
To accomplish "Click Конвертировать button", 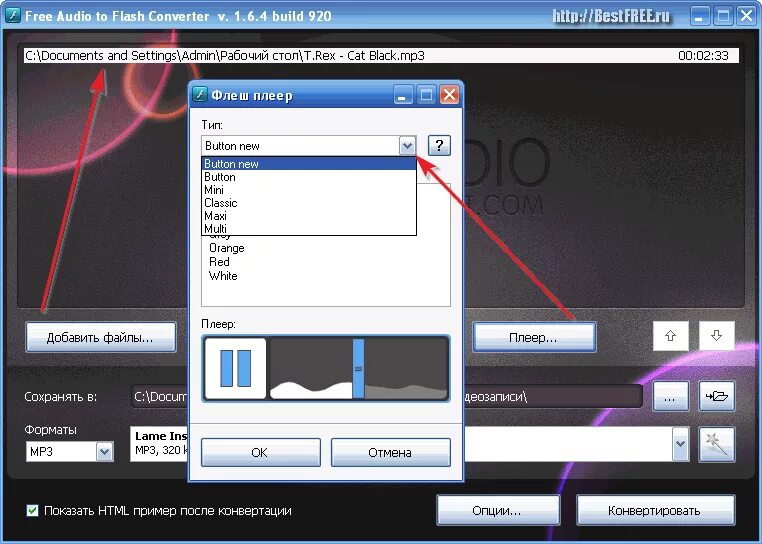I will [655, 510].
